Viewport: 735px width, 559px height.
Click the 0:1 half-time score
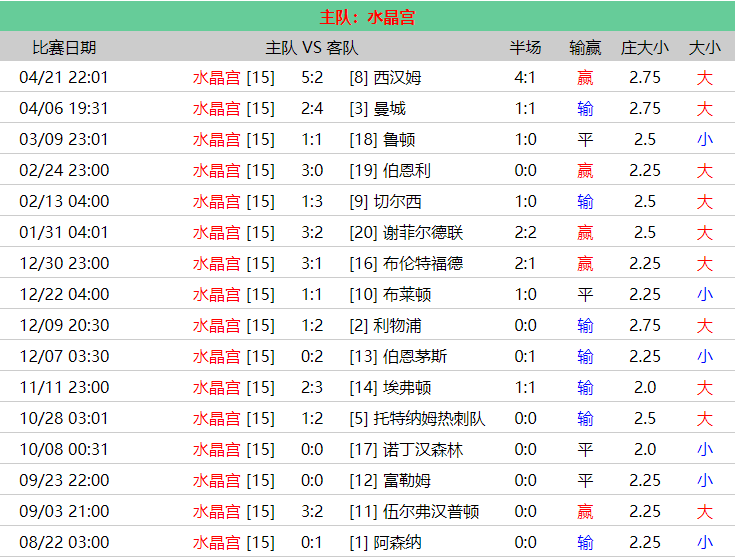525,356
